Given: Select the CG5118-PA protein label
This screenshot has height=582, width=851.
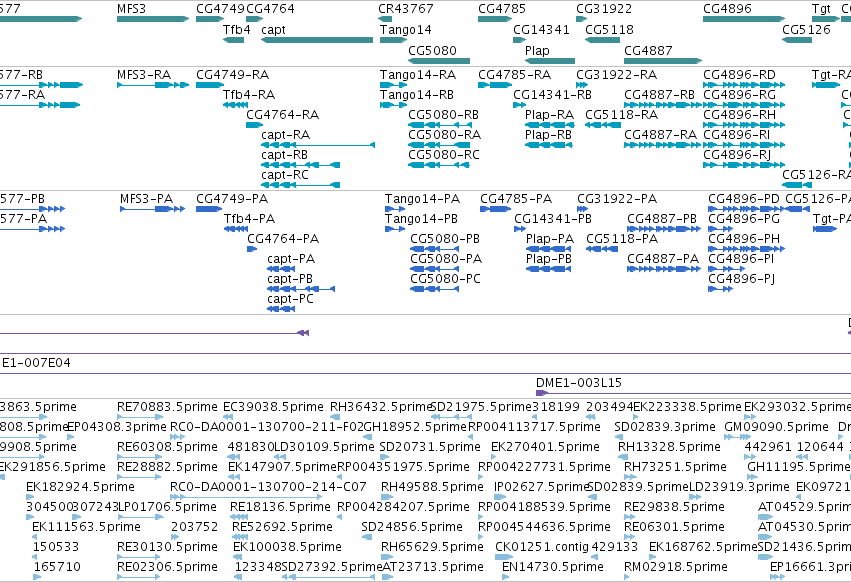Looking at the screenshot, I should 622,239.
